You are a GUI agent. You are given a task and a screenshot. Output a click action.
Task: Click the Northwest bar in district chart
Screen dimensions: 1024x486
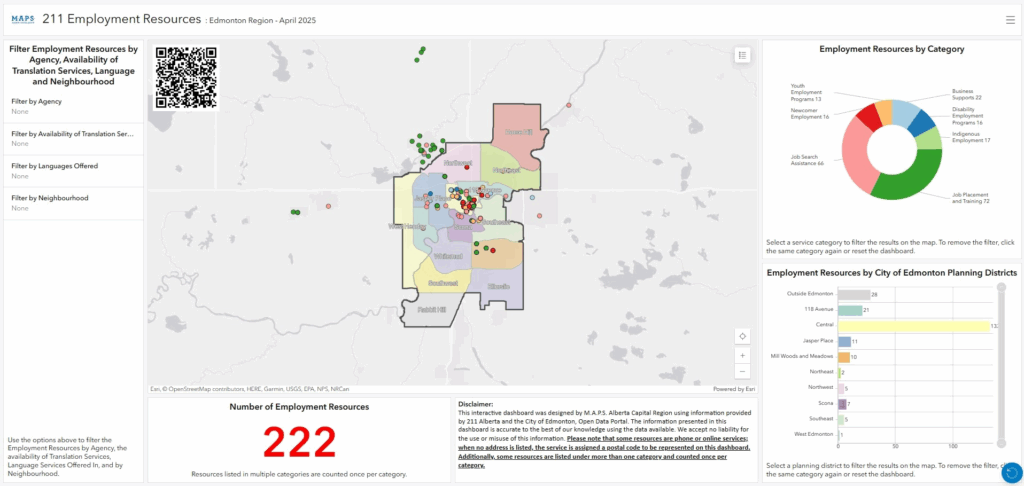[x=840, y=388]
